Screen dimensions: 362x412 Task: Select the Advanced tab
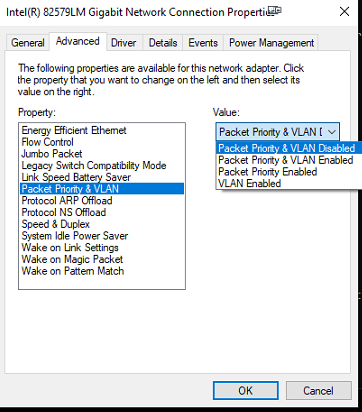[x=78, y=41]
